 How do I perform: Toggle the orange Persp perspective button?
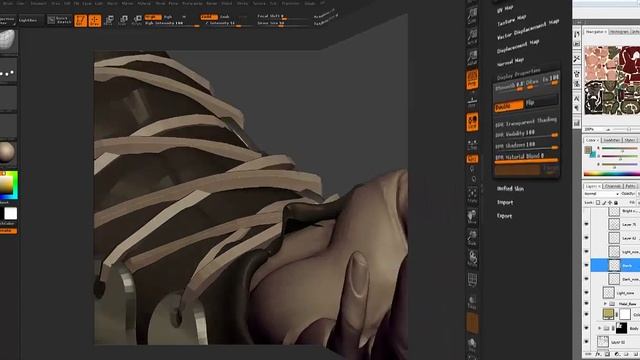(x=472, y=79)
